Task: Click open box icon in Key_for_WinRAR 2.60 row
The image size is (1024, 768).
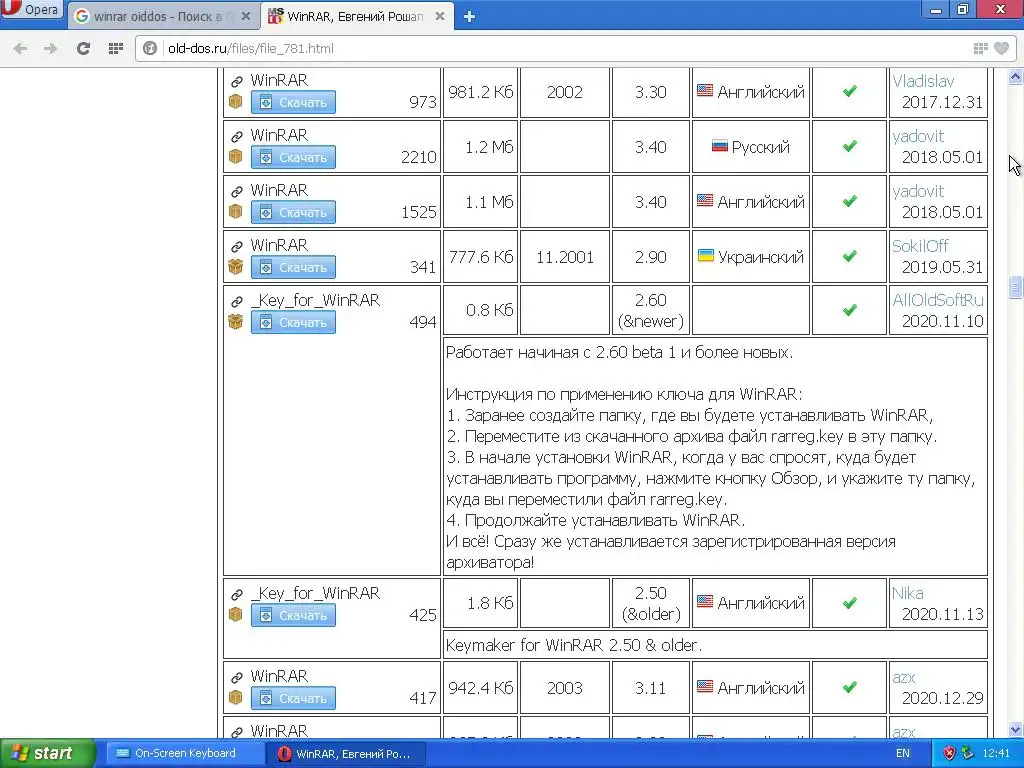Action: [236, 321]
